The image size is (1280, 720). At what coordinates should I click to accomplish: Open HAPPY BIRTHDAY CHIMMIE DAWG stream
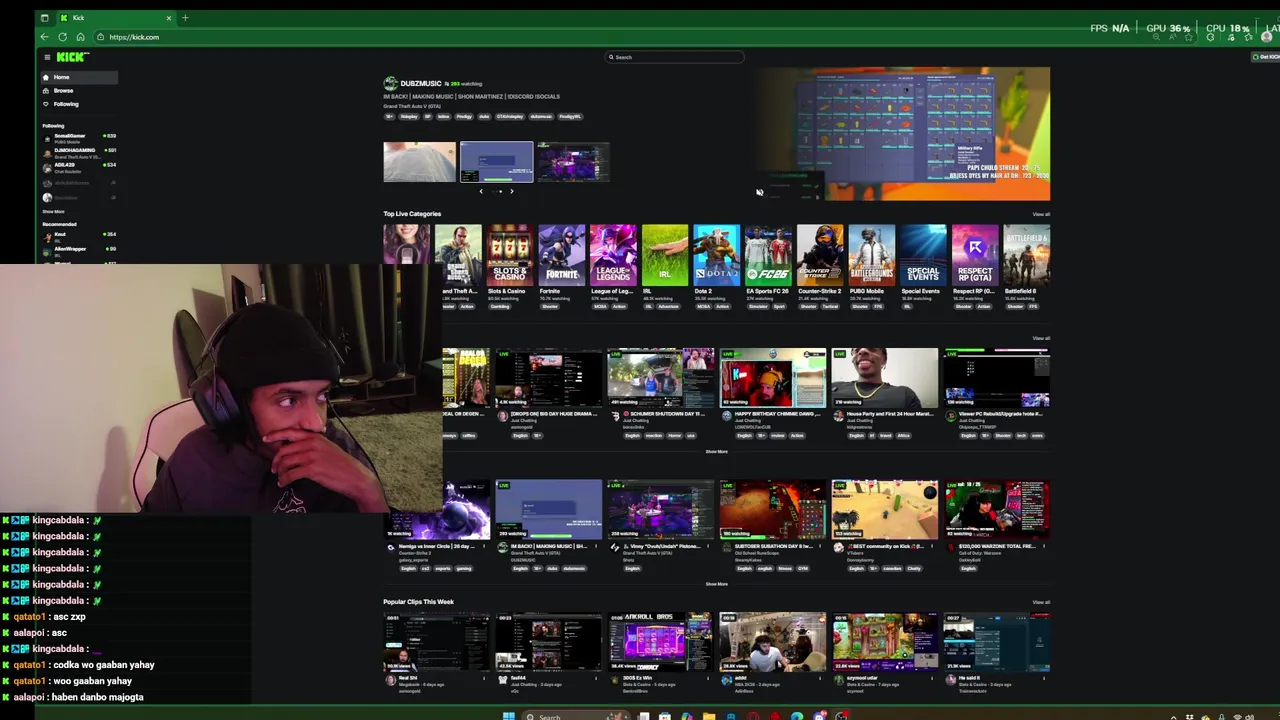(x=773, y=378)
